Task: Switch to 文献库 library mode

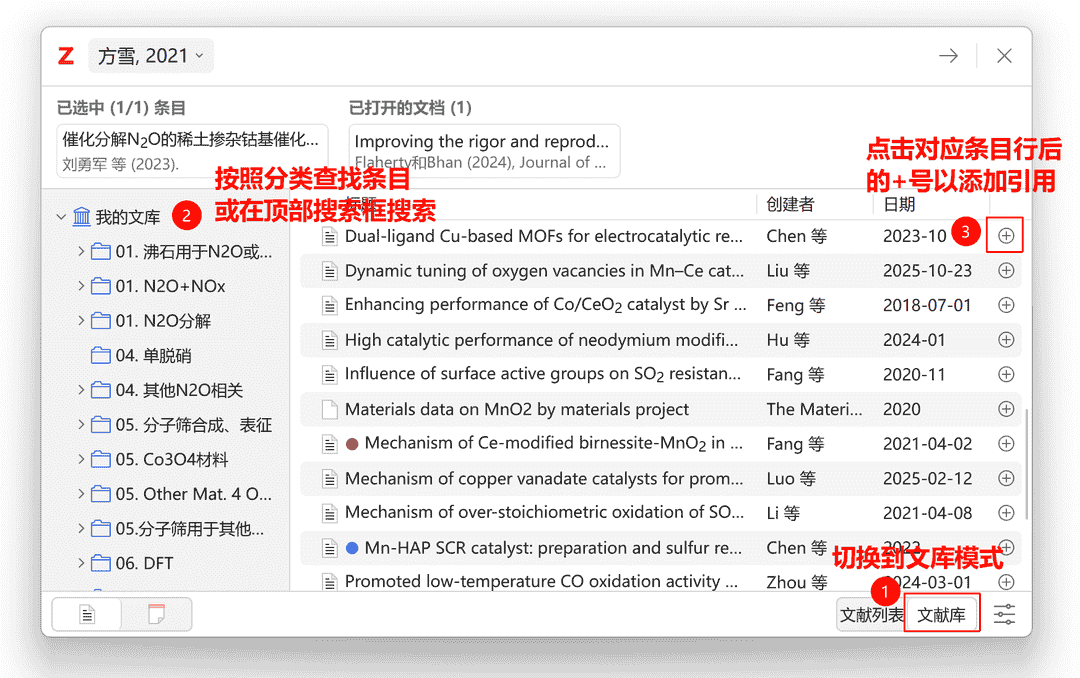Action: point(941,615)
